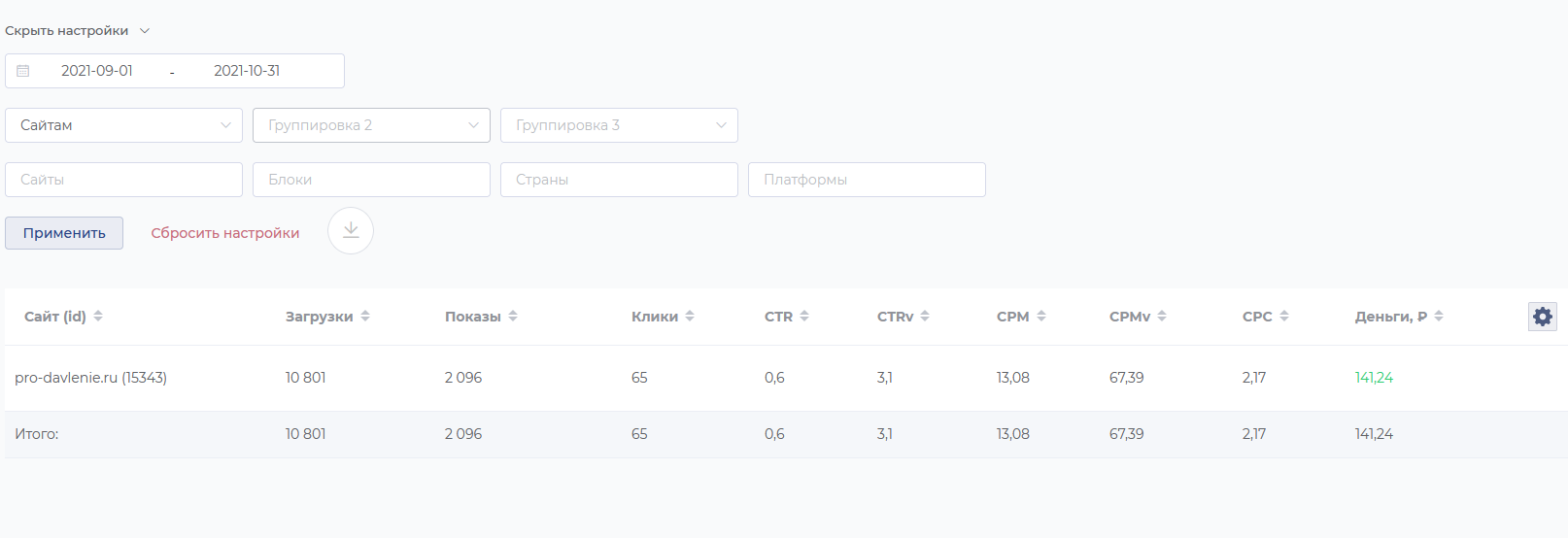Sort table by Загрузки column
Image resolution: width=1568 pixels, height=538 pixels.
pos(365,317)
